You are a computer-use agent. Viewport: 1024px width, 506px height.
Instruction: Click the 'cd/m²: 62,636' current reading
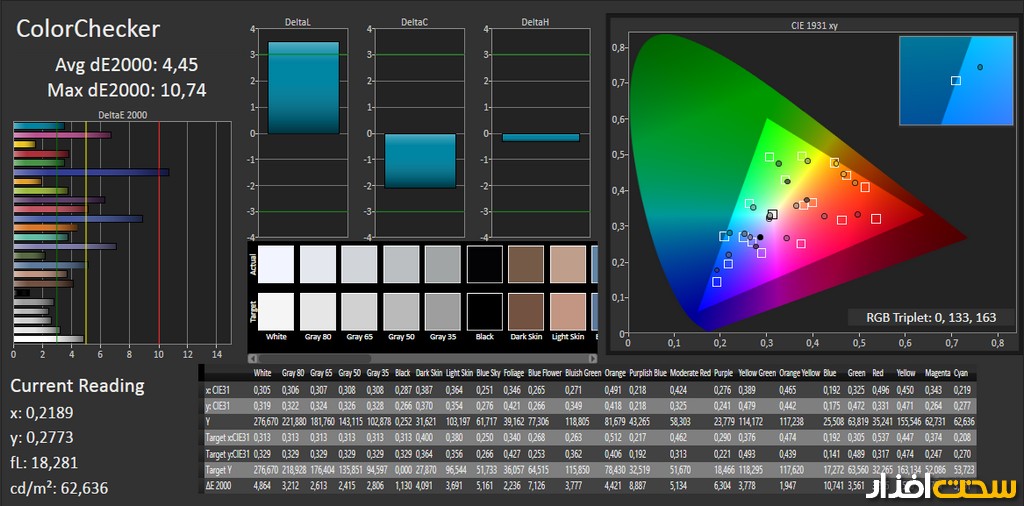click(x=59, y=488)
